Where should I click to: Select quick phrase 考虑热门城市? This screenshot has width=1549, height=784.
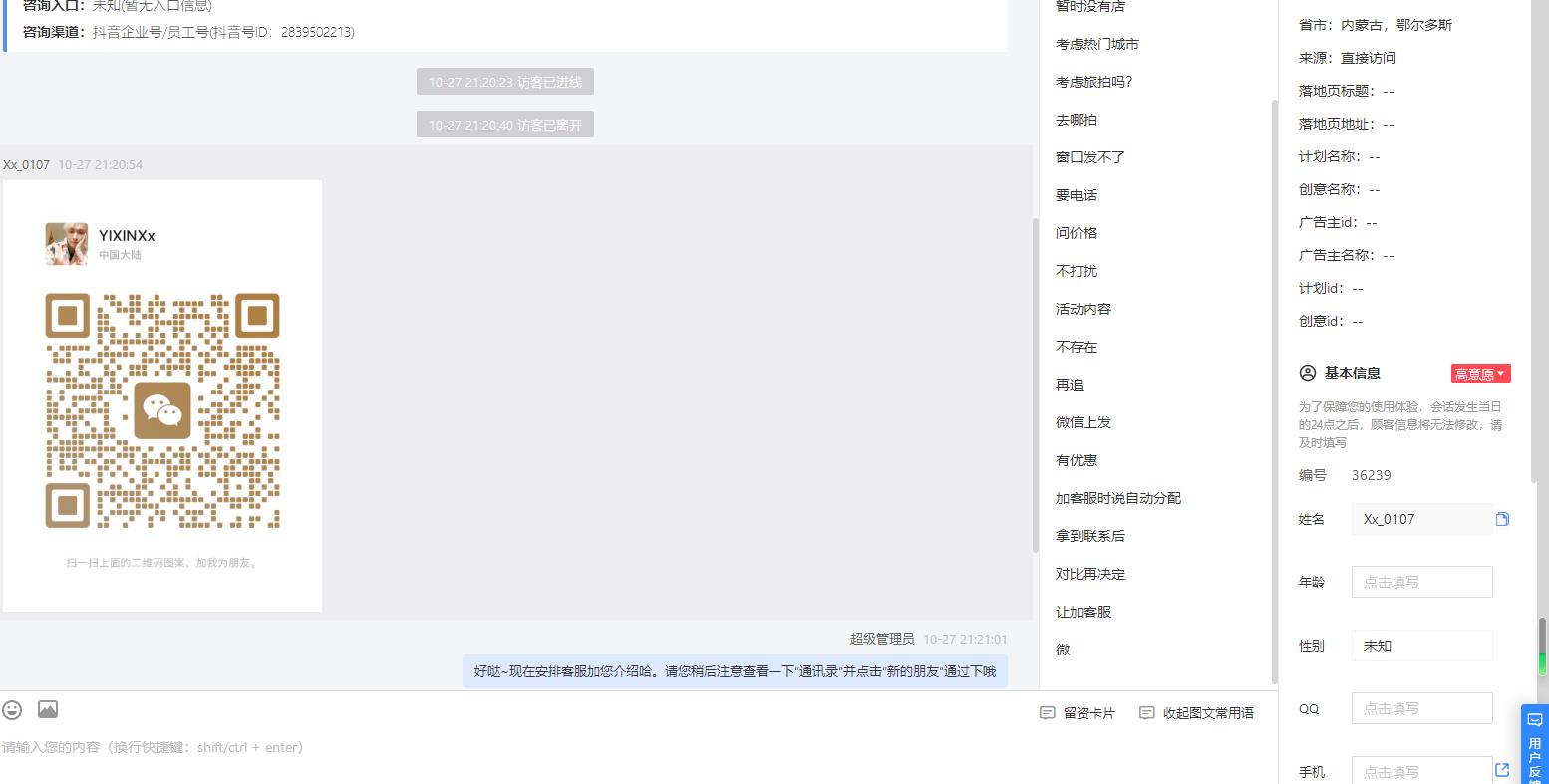click(x=1097, y=44)
